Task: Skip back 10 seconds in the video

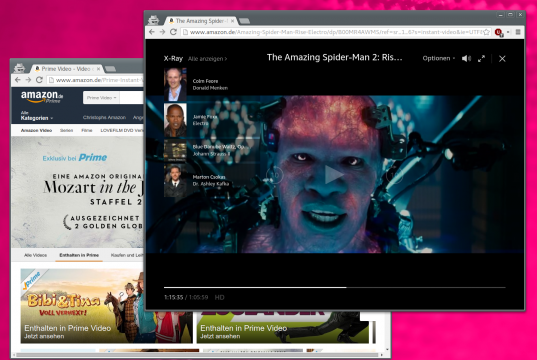Action: (275, 175)
